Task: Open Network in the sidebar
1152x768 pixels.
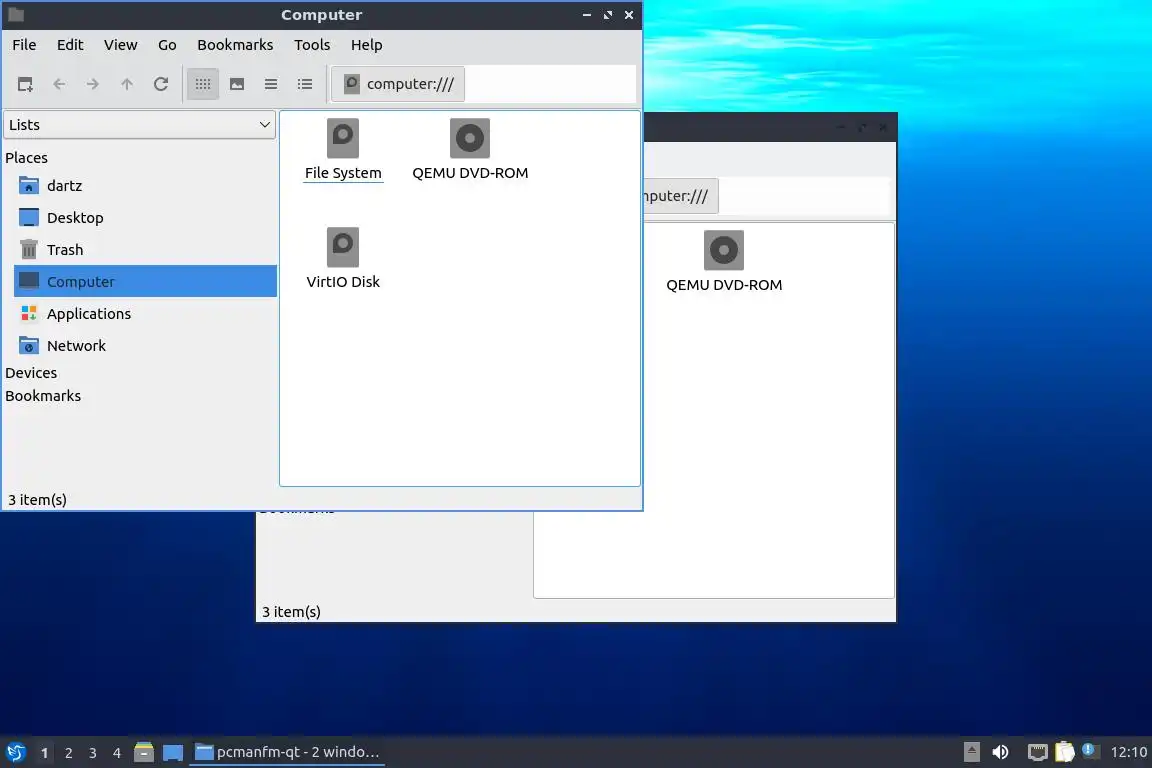Action: point(145,345)
